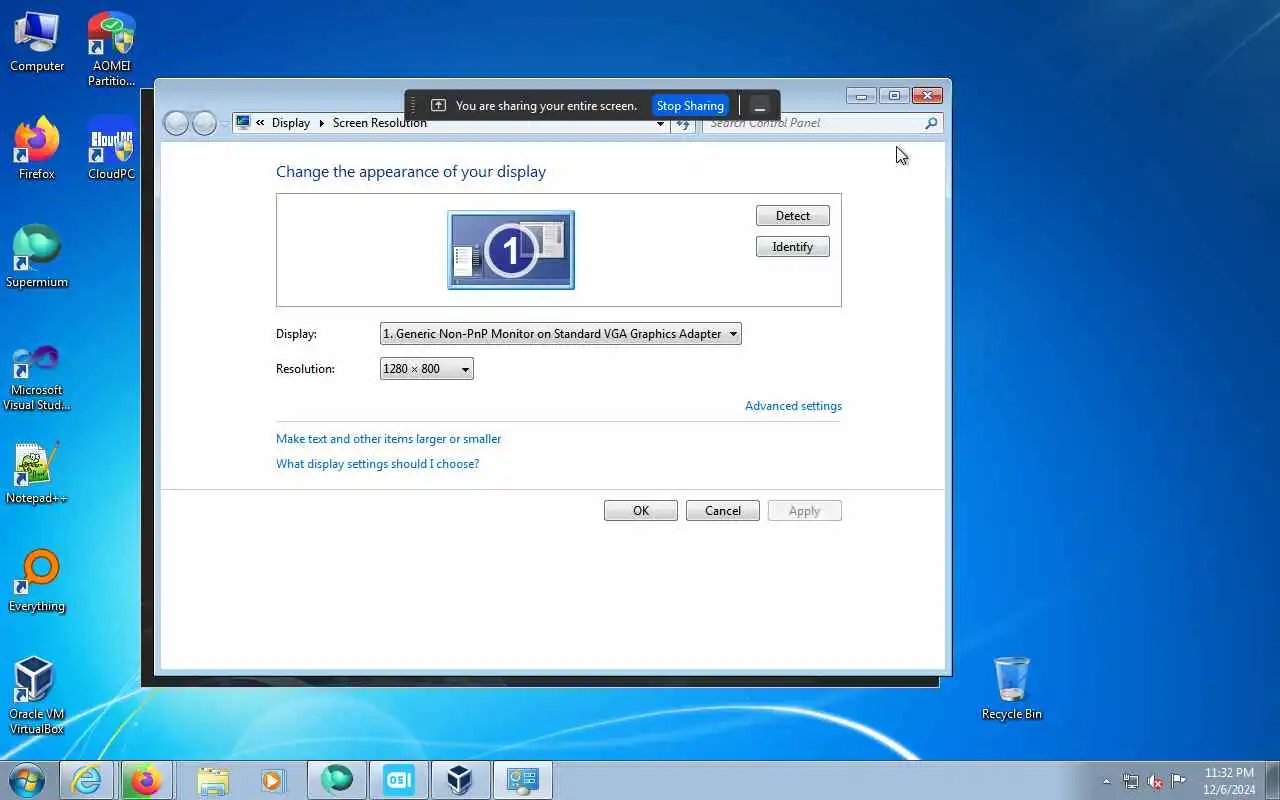Launch Internet Explorer from the taskbar
Image resolution: width=1280 pixels, height=800 pixels.
87,780
